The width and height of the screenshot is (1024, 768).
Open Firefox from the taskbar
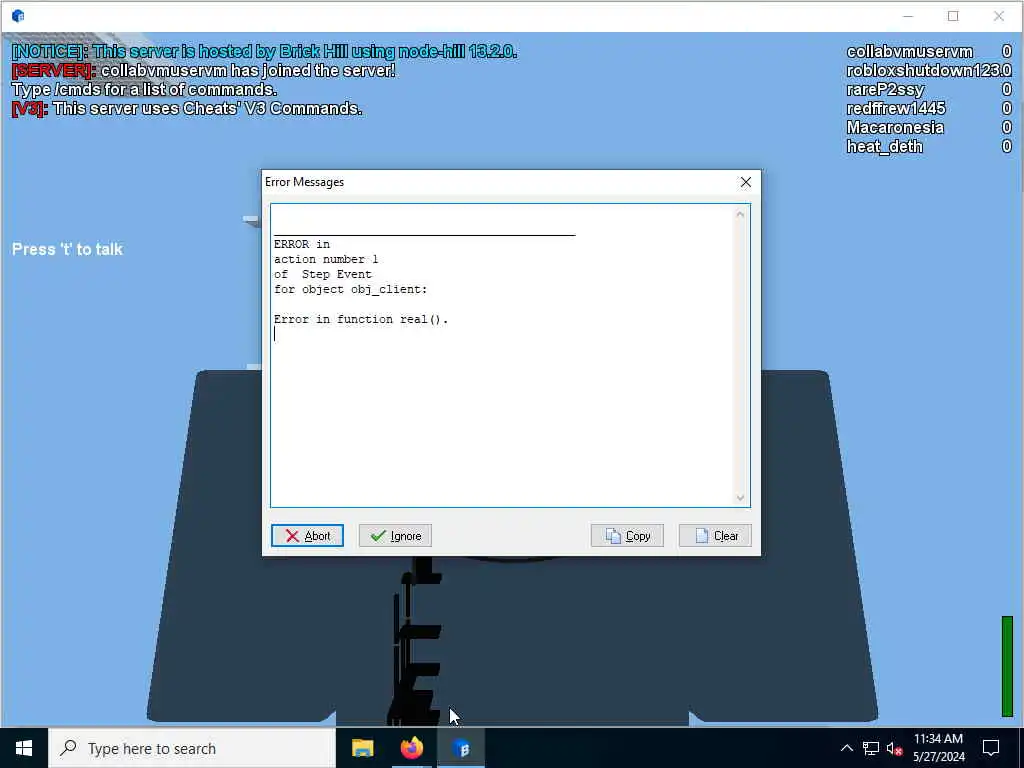point(411,748)
